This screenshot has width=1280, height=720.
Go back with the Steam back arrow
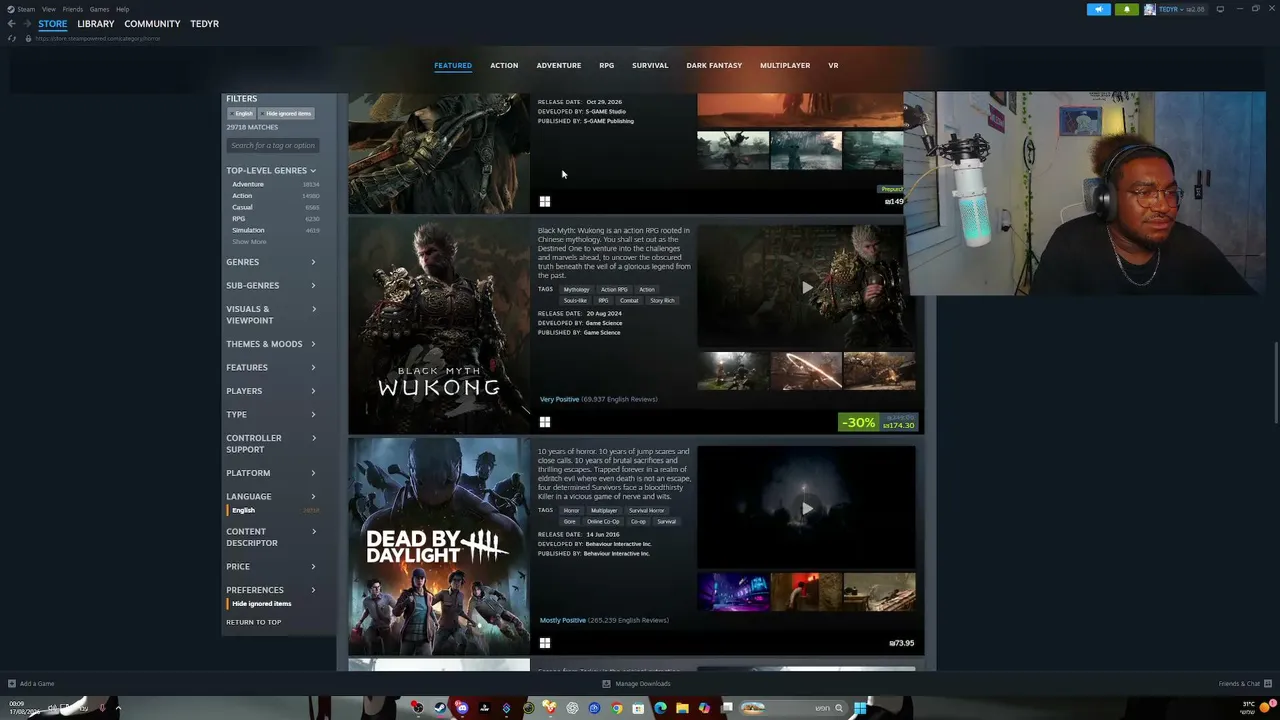[x=12, y=24]
